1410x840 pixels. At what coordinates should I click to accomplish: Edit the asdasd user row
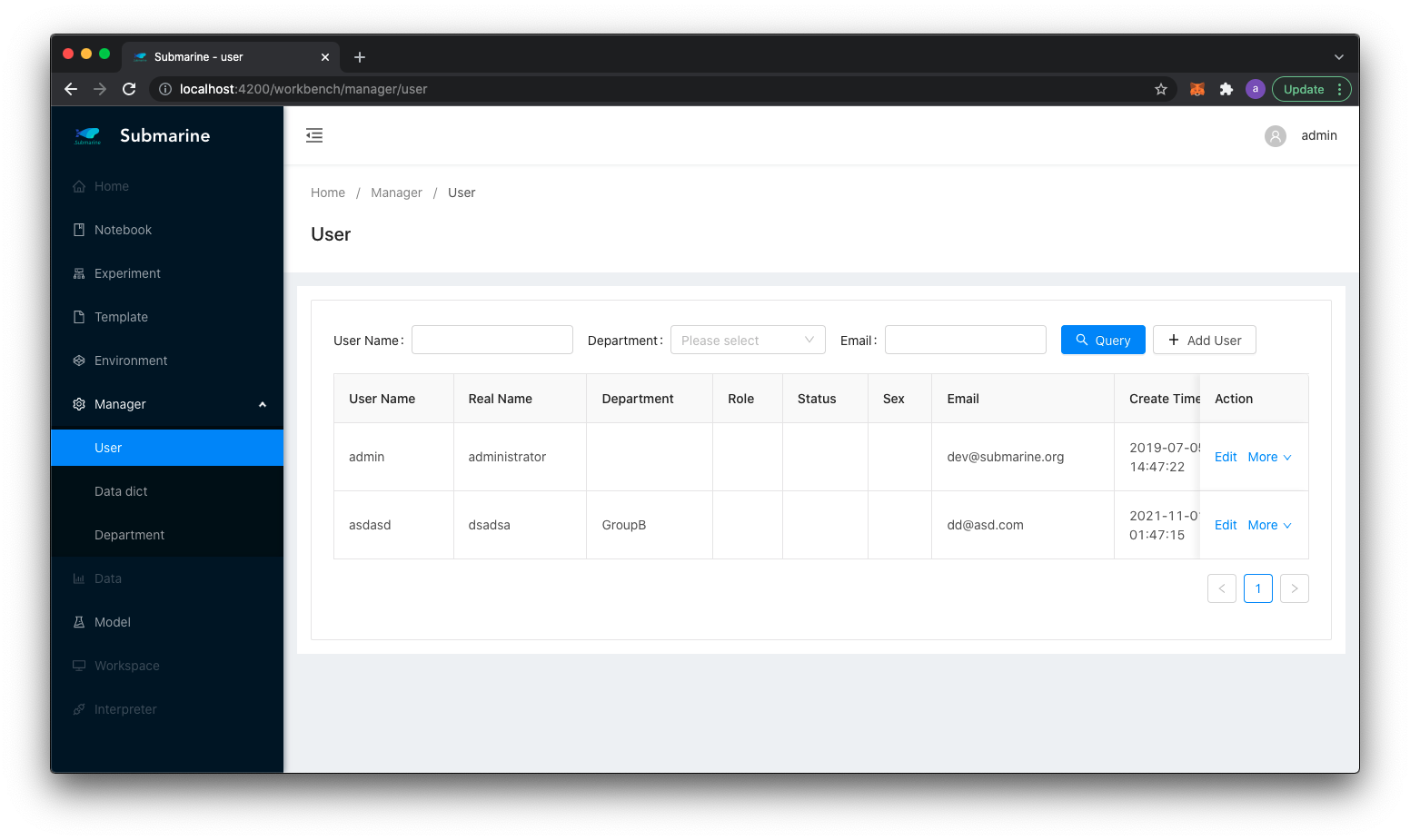point(1226,525)
